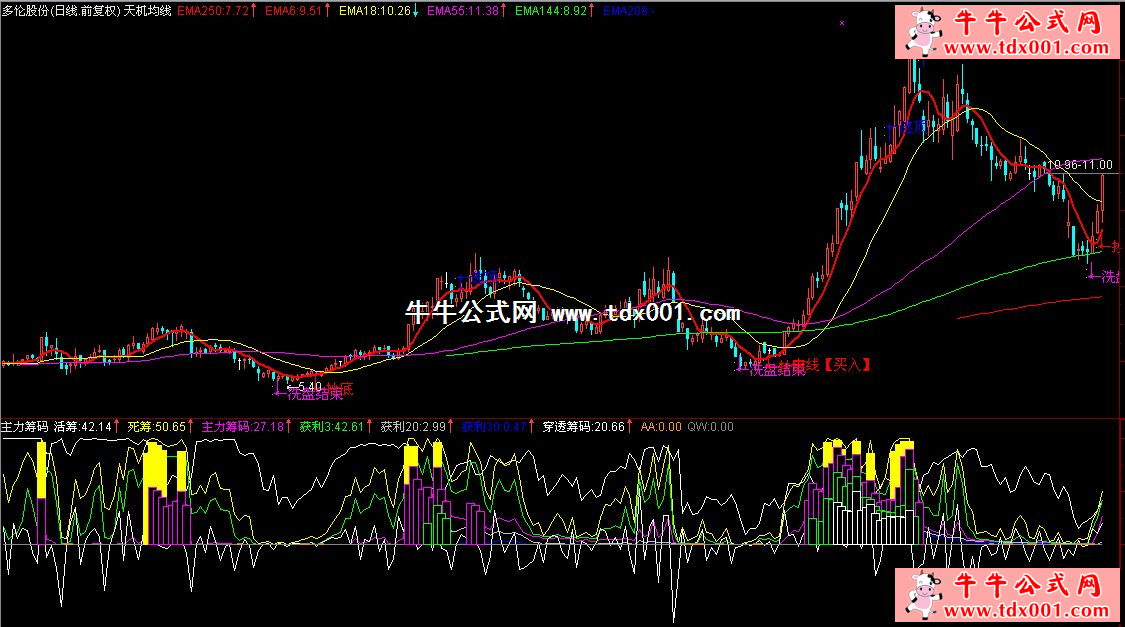Viewport: 1125px width, 627px height.
Task: Select the yellow 死筹 indicator label
Action: pos(157,427)
